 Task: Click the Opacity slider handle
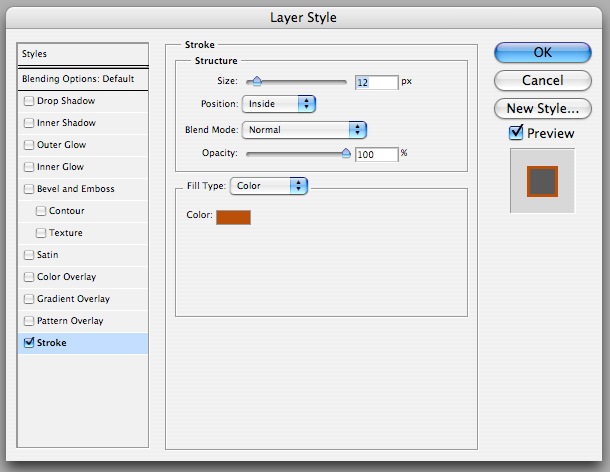[347, 154]
